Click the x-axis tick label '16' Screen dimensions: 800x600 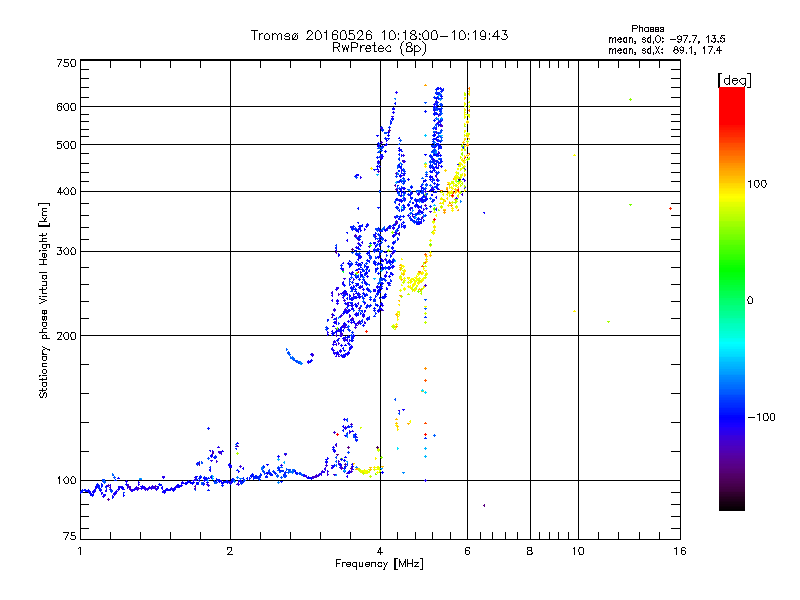tap(680, 551)
